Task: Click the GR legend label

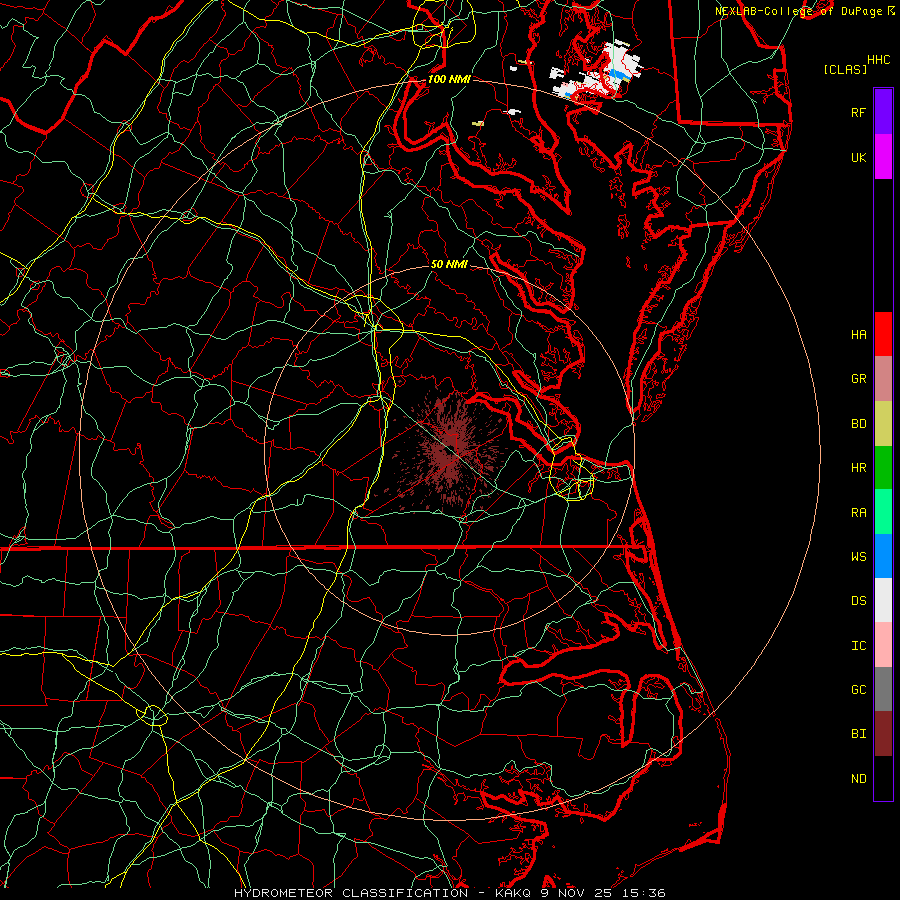Action: [858, 379]
